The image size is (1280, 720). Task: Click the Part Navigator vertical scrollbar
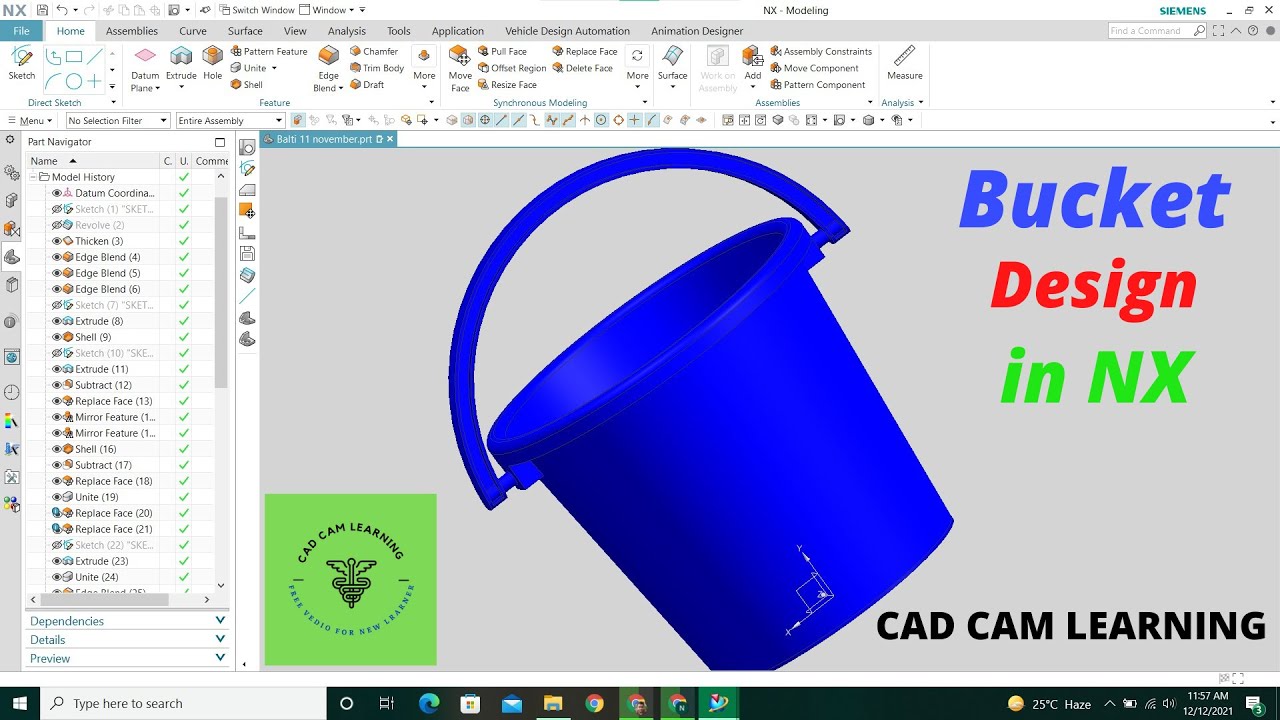point(221,292)
